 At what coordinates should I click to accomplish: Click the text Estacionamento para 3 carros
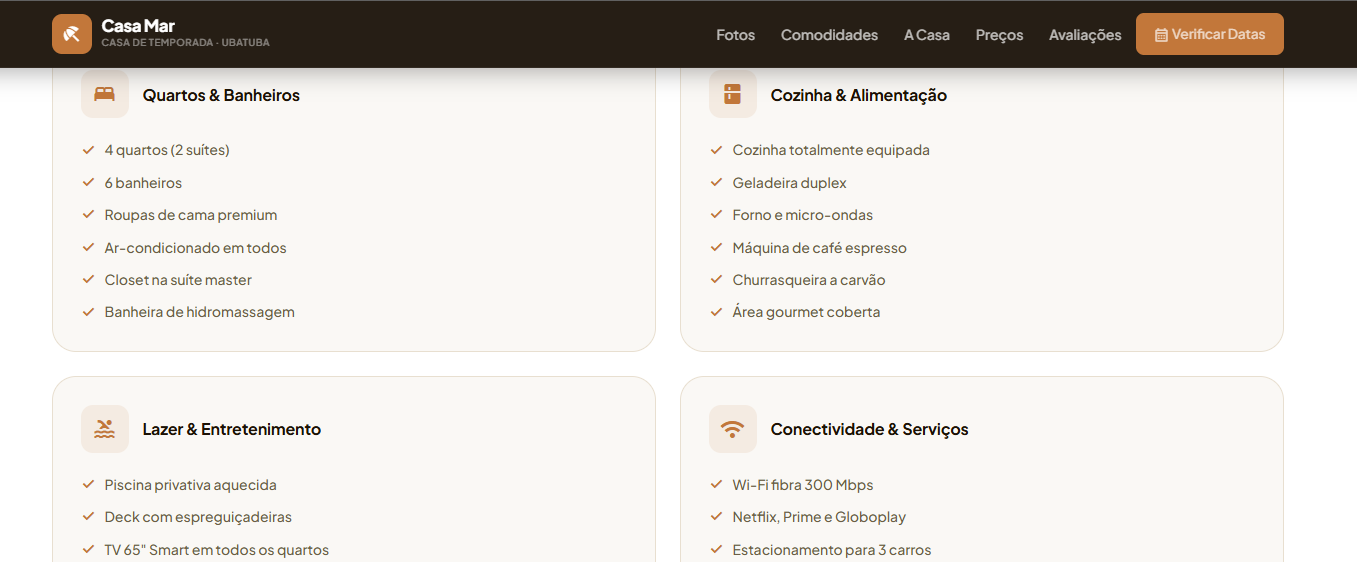point(832,550)
